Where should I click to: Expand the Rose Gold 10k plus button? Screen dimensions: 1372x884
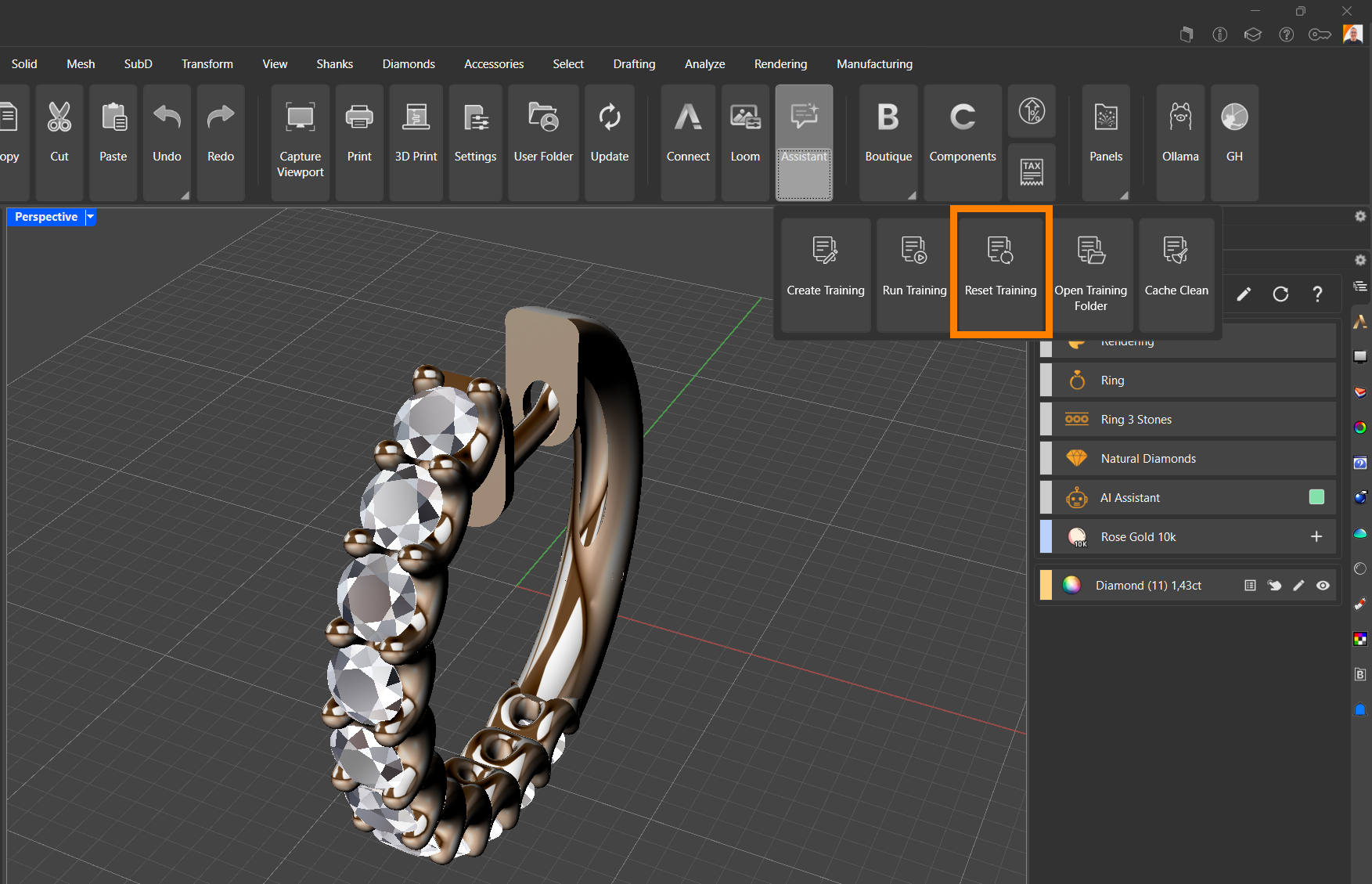tap(1316, 536)
